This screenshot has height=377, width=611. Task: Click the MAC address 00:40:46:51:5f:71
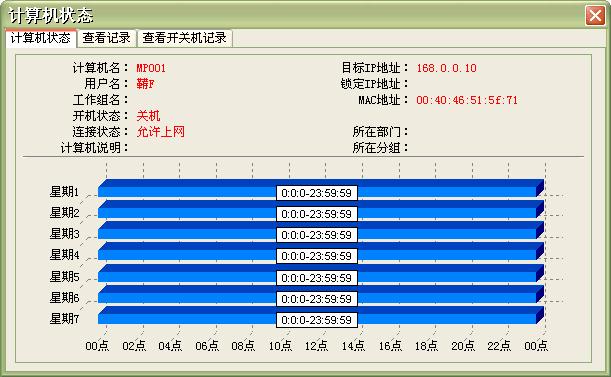pyautogui.click(x=467, y=100)
